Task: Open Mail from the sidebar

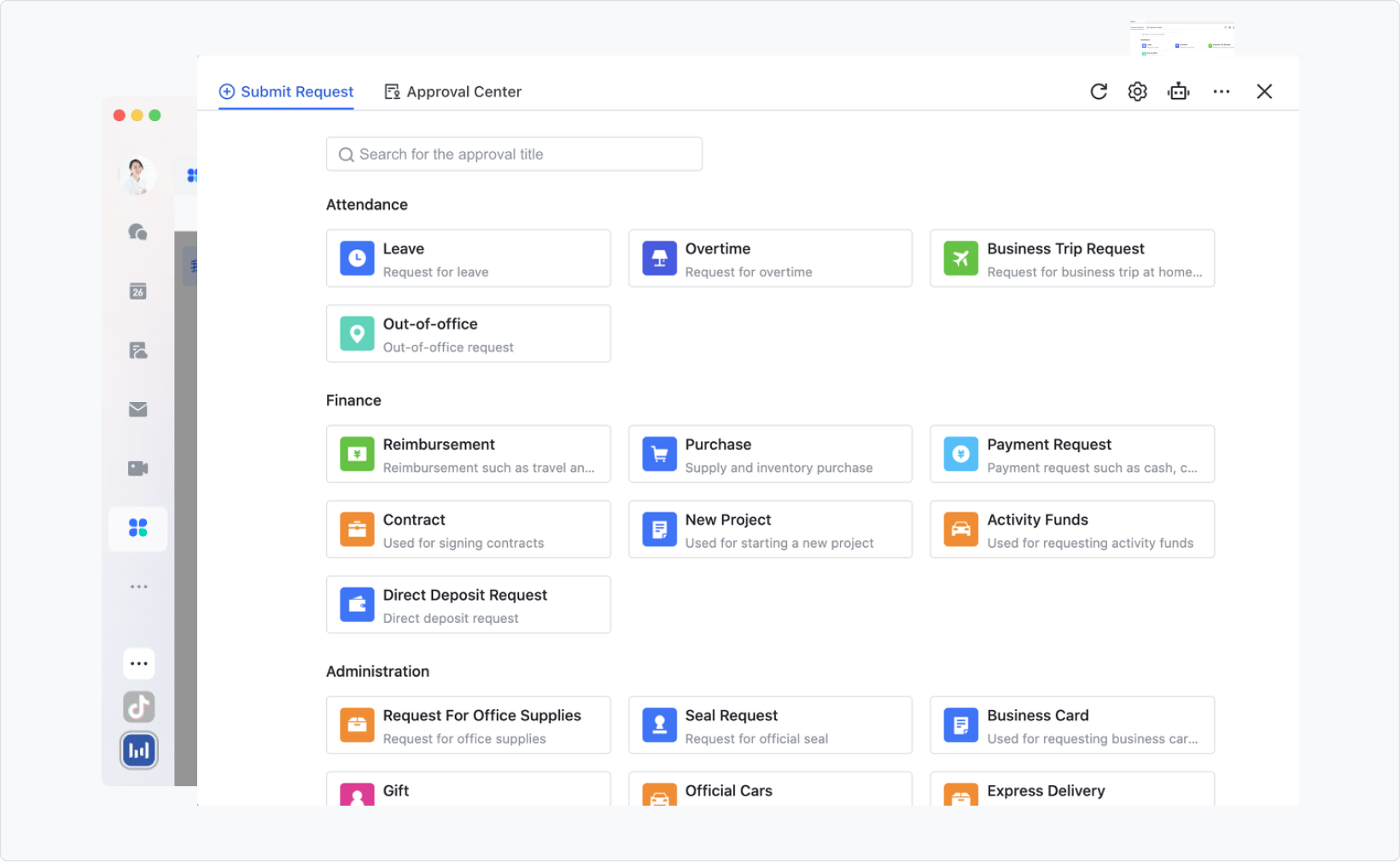Action: (x=137, y=409)
